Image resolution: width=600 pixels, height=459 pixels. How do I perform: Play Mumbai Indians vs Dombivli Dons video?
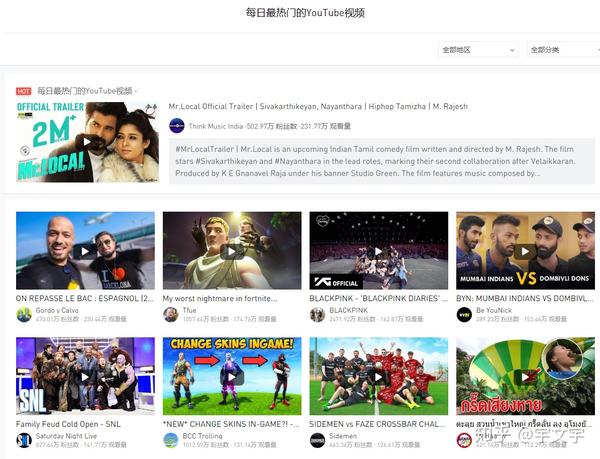(x=525, y=251)
